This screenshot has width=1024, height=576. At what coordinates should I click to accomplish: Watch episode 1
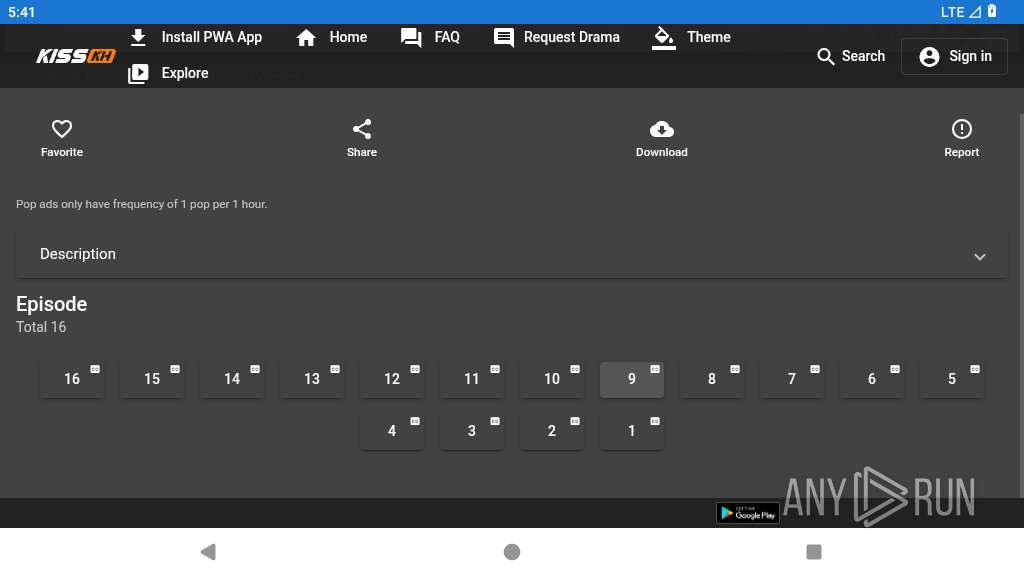click(x=632, y=431)
